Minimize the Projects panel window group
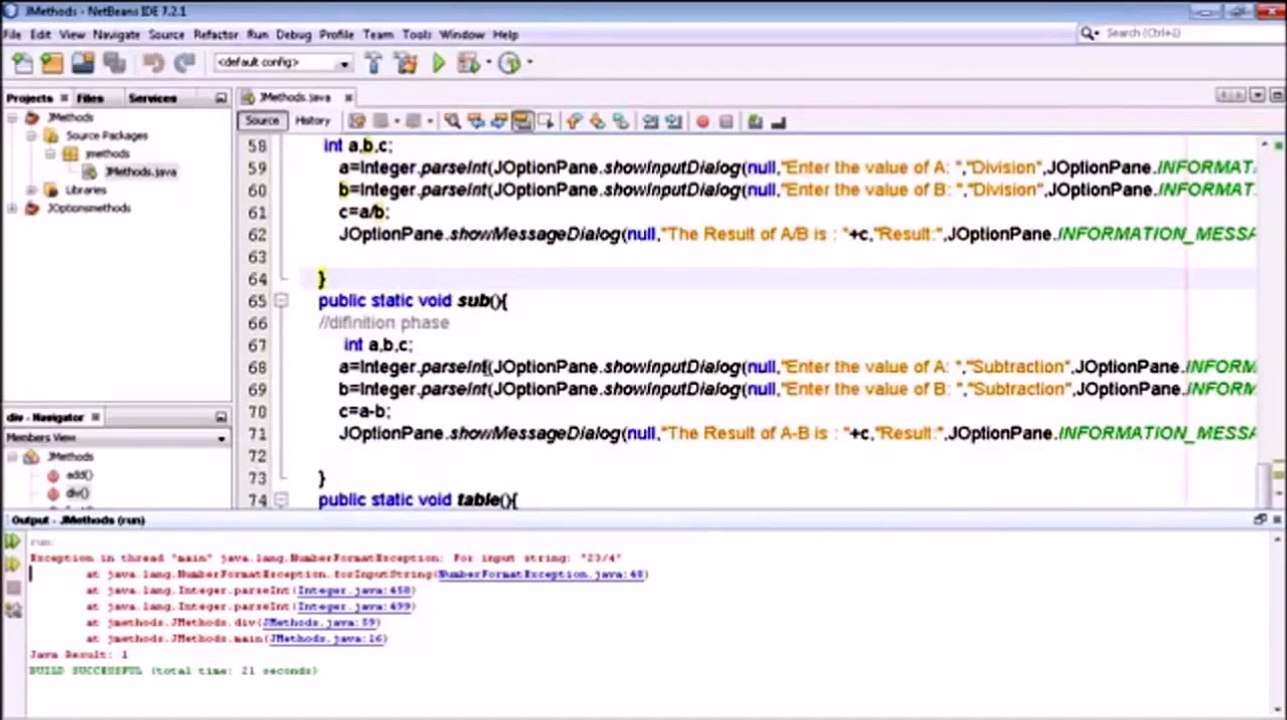This screenshot has width=1287, height=720. pos(221,98)
